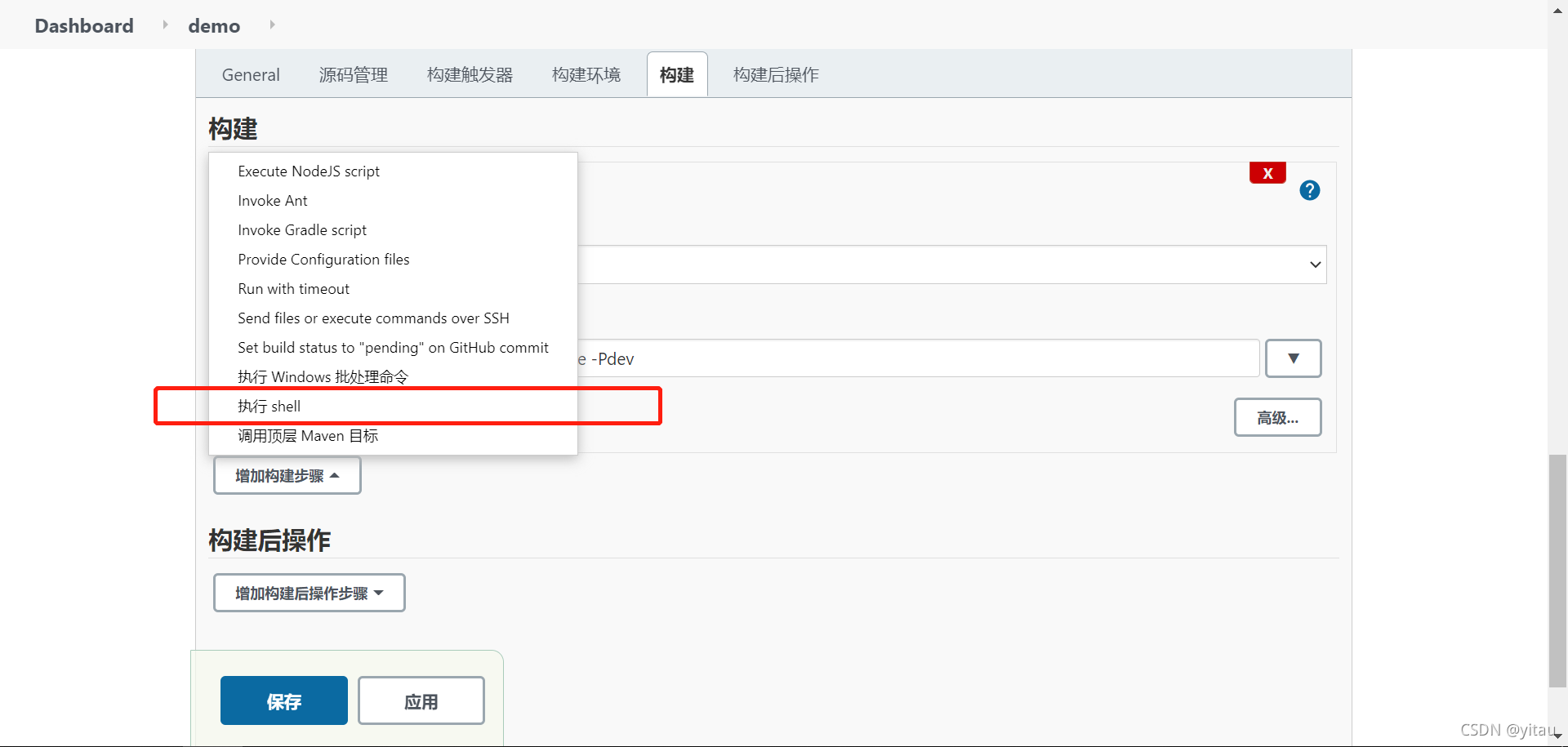Select Invoke Gradle script option

[394, 230]
